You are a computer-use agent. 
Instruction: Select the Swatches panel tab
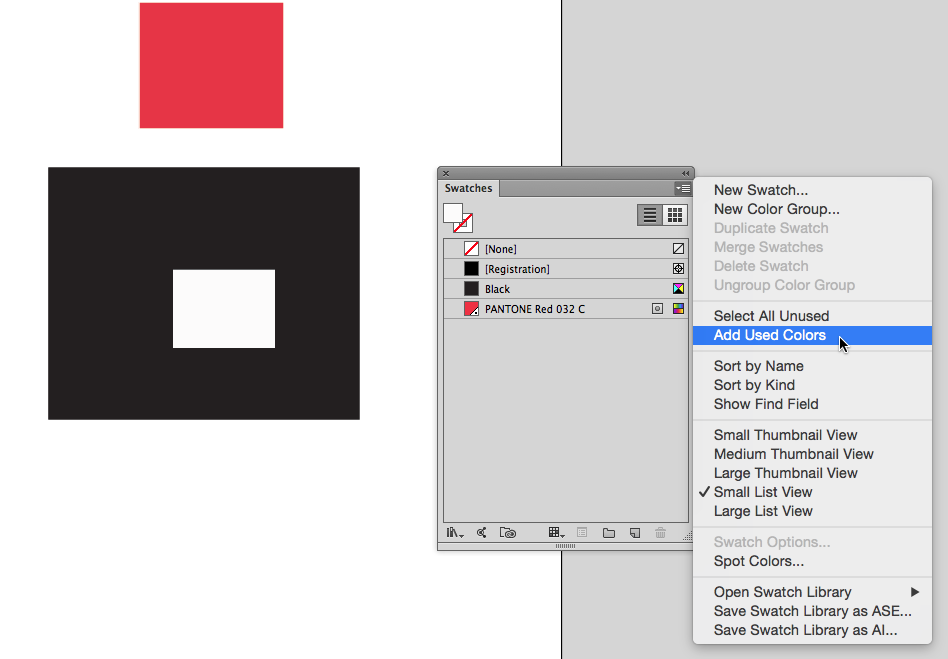(468, 188)
